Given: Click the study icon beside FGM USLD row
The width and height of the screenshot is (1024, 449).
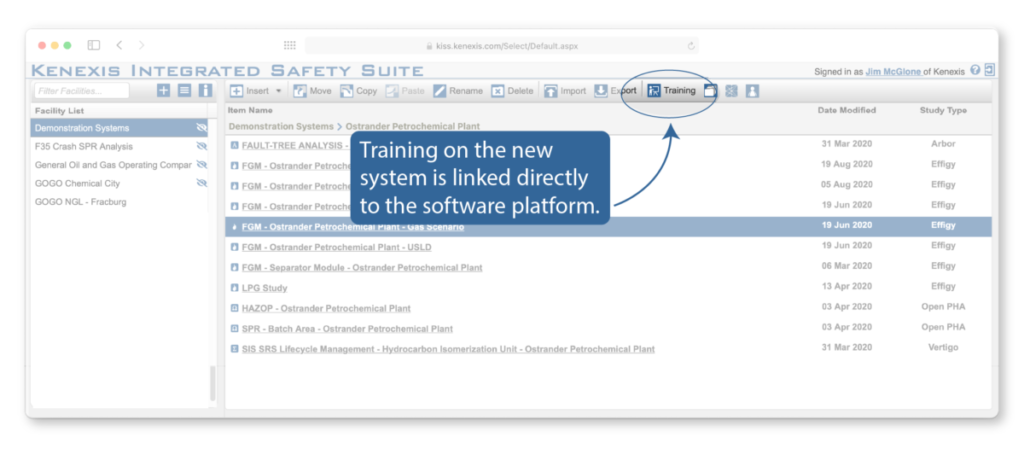Looking at the screenshot, I should click(x=234, y=247).
